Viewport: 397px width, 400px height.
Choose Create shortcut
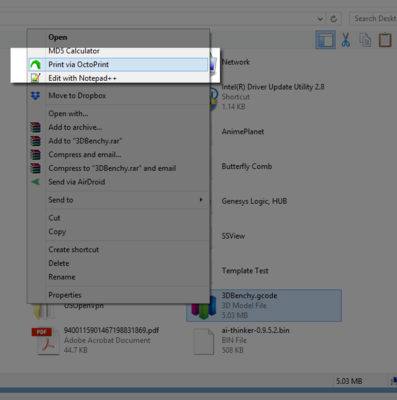coord(118,250)
